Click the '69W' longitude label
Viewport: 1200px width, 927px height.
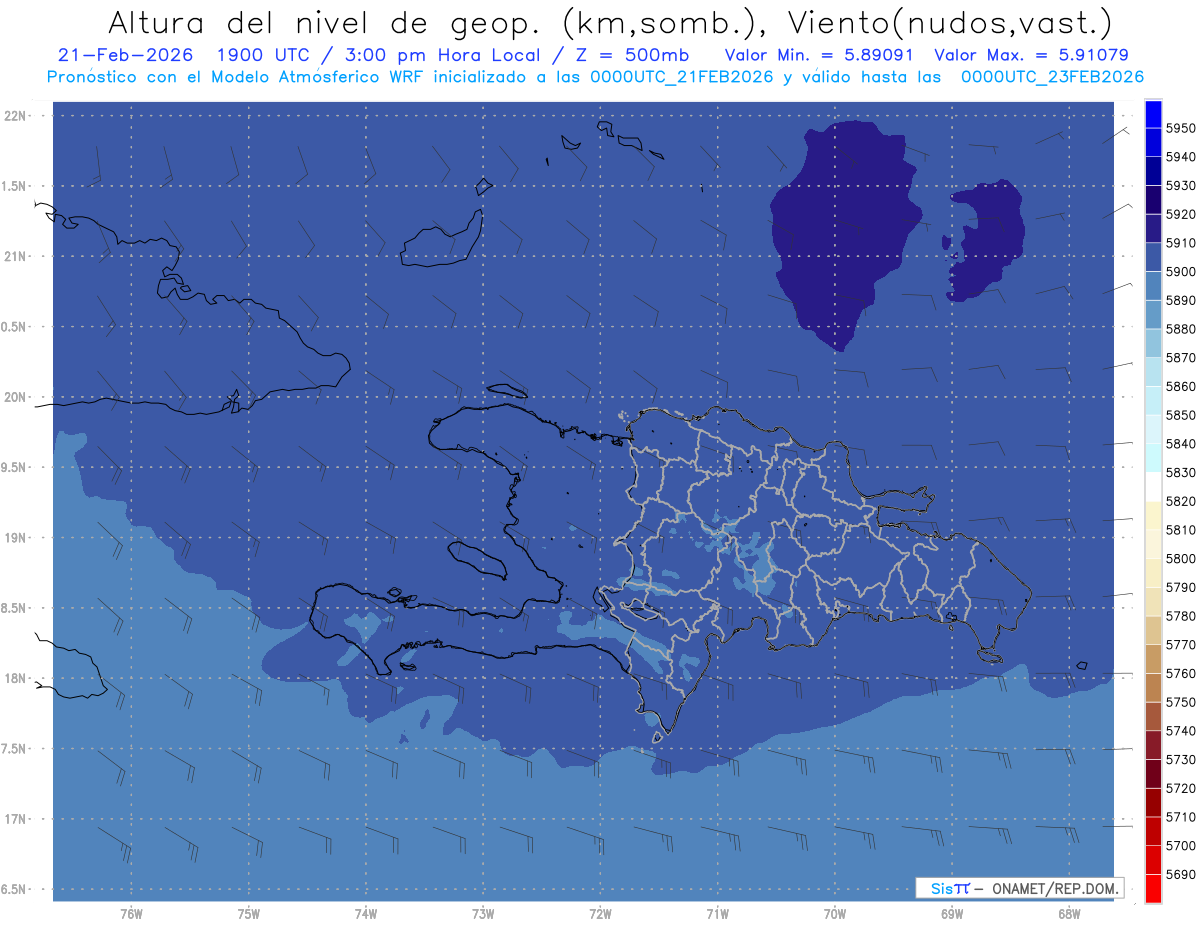pos(952,914)
